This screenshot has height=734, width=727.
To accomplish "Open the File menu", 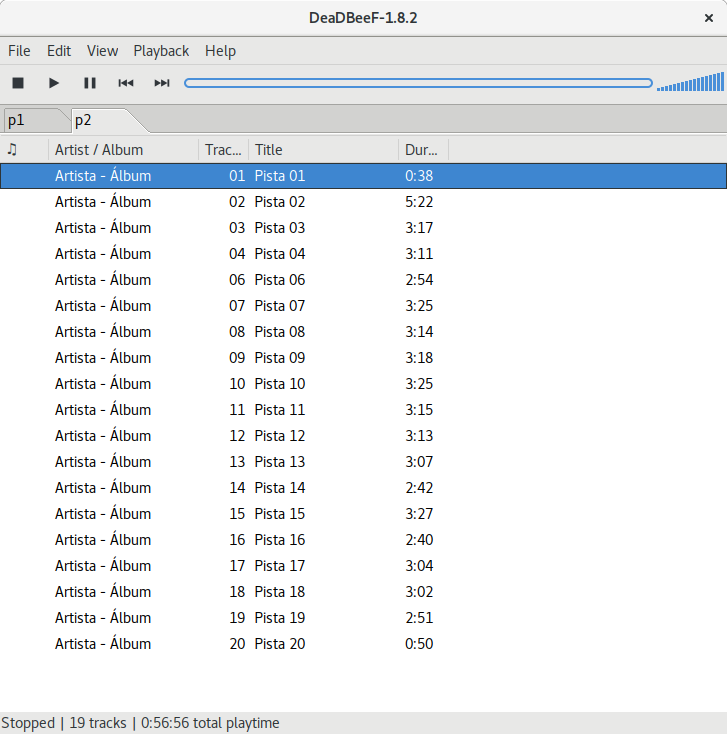I will click(19, 51).
